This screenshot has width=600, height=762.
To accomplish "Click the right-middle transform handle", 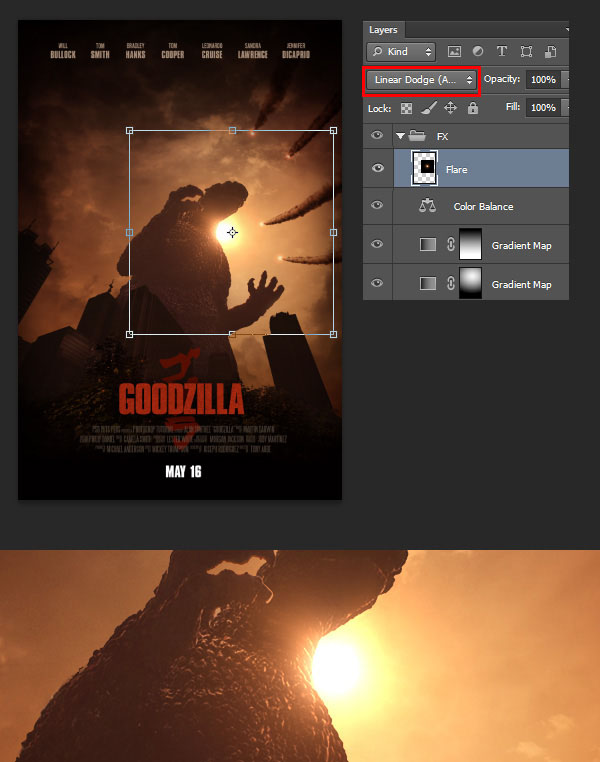I will pos(333,232).
